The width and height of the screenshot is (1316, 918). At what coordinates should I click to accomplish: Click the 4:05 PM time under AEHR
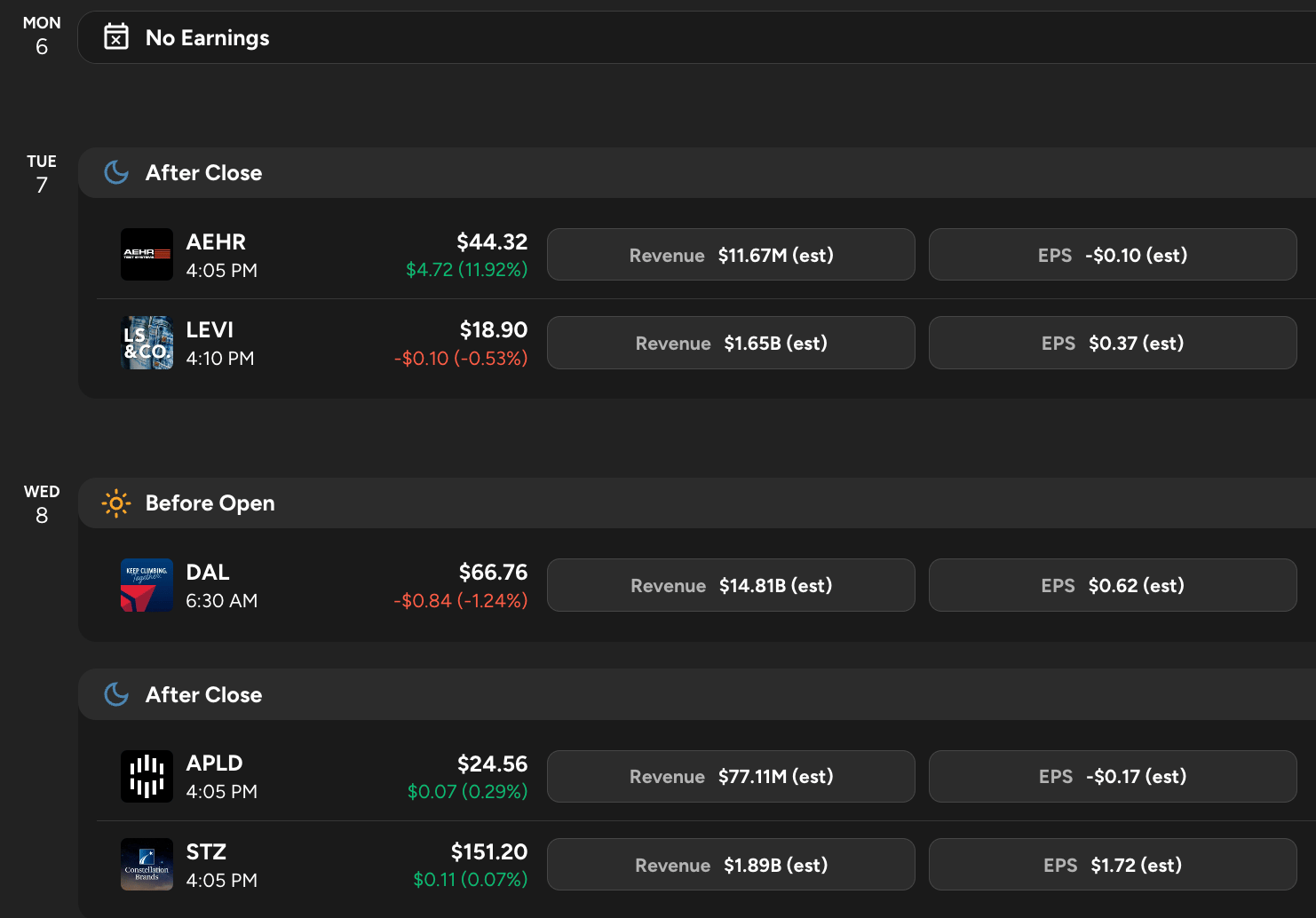[222, 270]
